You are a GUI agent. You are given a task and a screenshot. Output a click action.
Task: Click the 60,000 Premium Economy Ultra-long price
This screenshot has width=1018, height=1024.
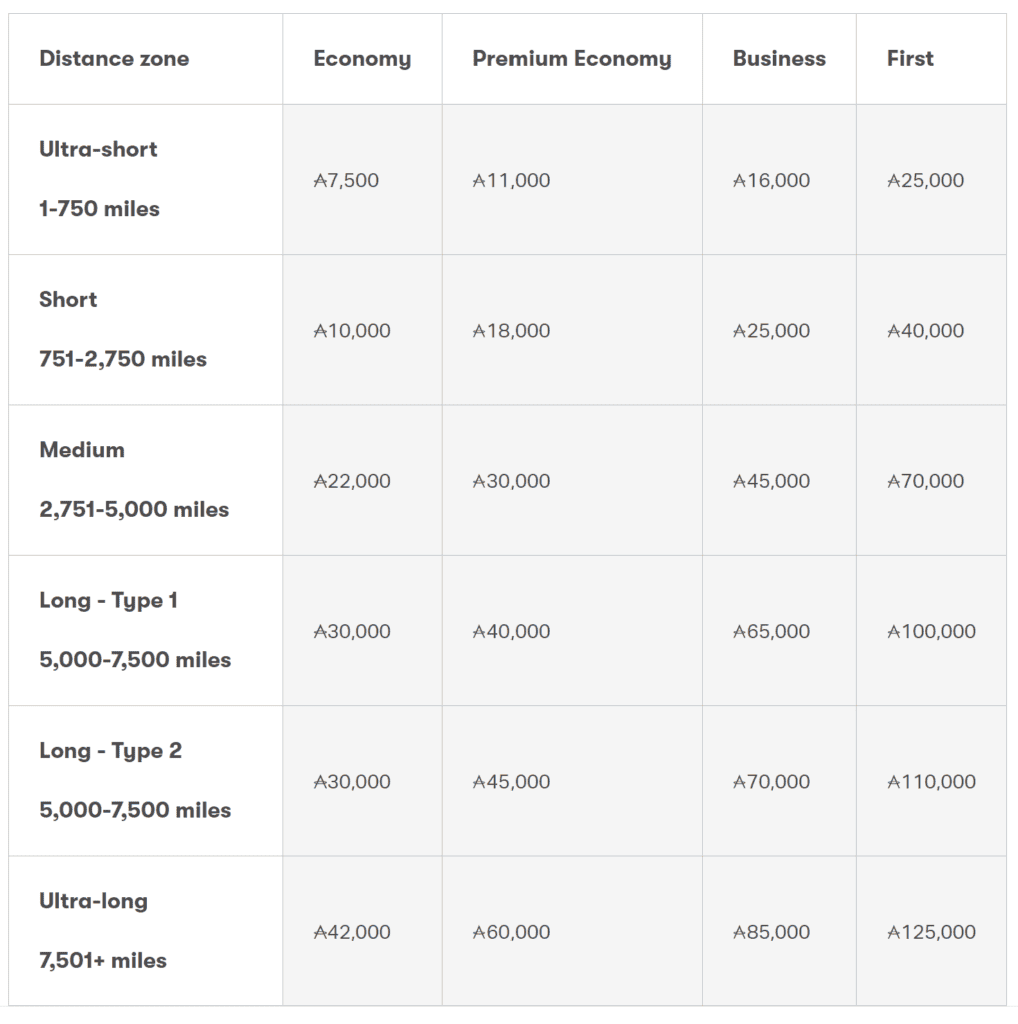coord(511,932)
